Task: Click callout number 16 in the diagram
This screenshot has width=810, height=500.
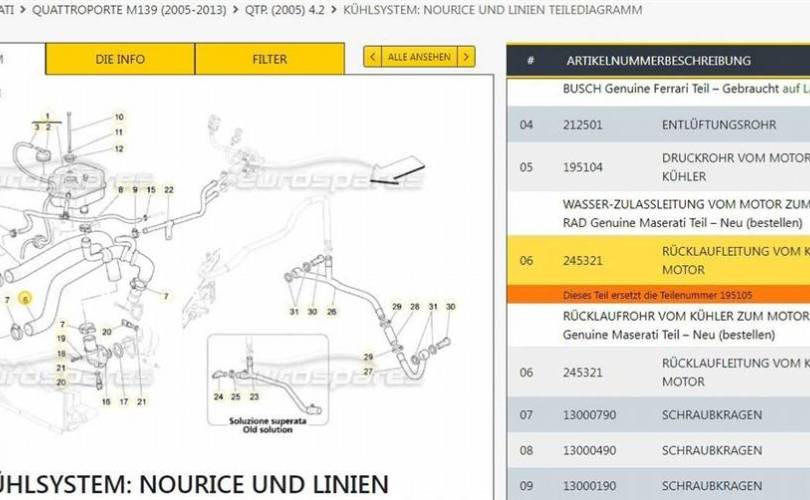Action: point(106,402)
